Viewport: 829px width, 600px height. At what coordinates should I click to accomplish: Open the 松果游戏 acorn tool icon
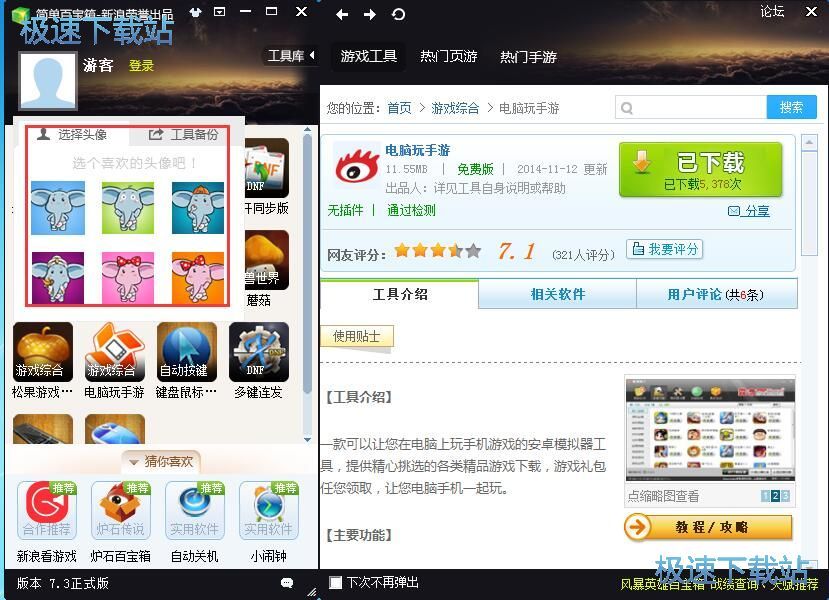pos(43,352)
